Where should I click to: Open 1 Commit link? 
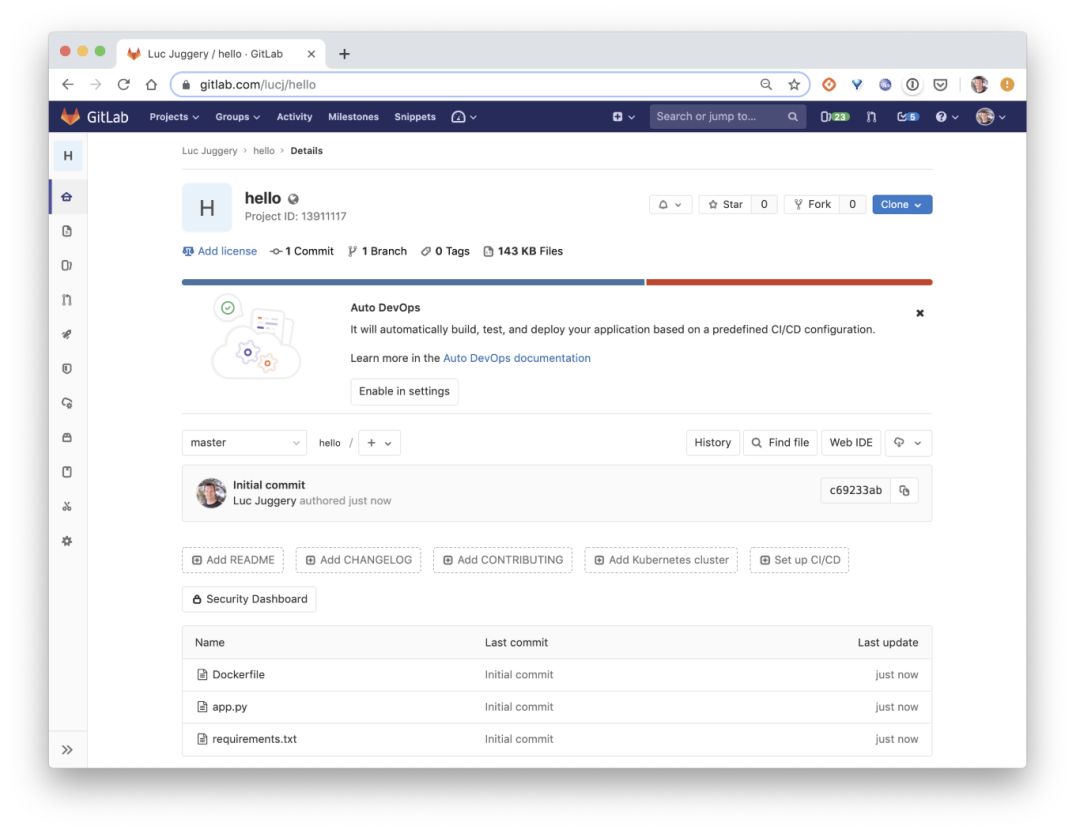tap(302, 251)
